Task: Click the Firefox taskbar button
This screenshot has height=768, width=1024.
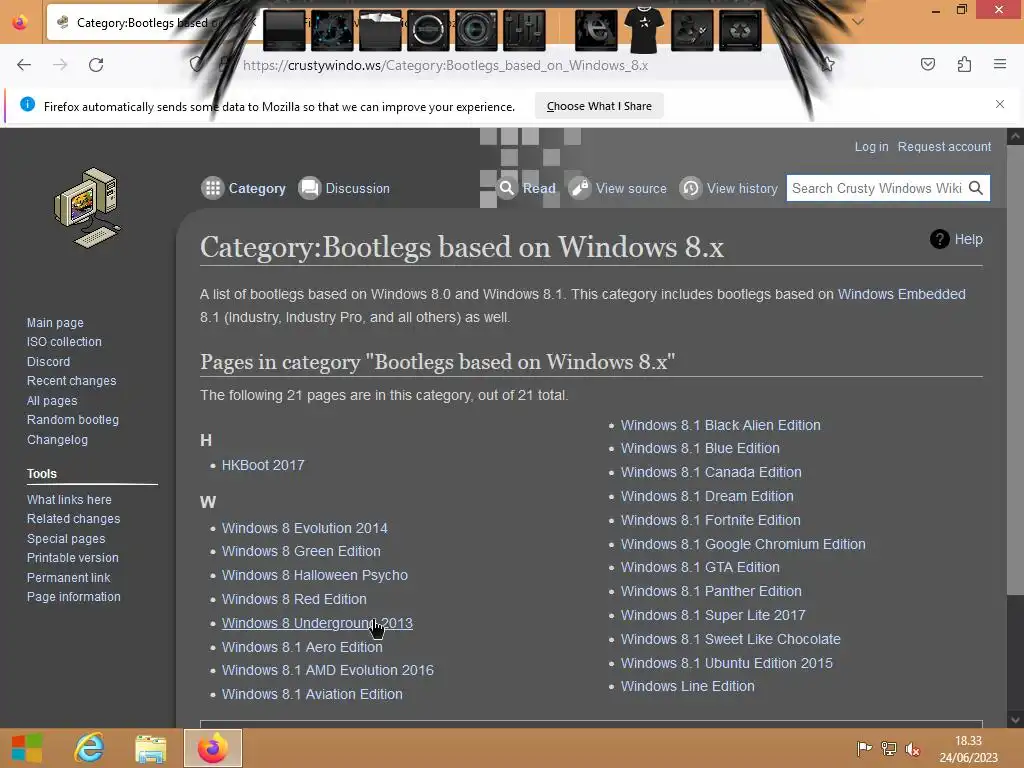Action: click(x=213, y=748)
